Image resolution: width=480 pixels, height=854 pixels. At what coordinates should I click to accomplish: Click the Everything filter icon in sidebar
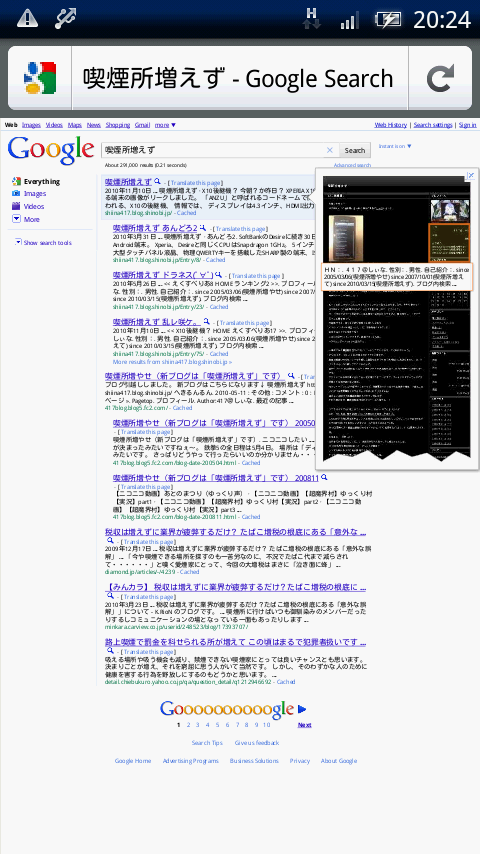(x=16, y=181)
